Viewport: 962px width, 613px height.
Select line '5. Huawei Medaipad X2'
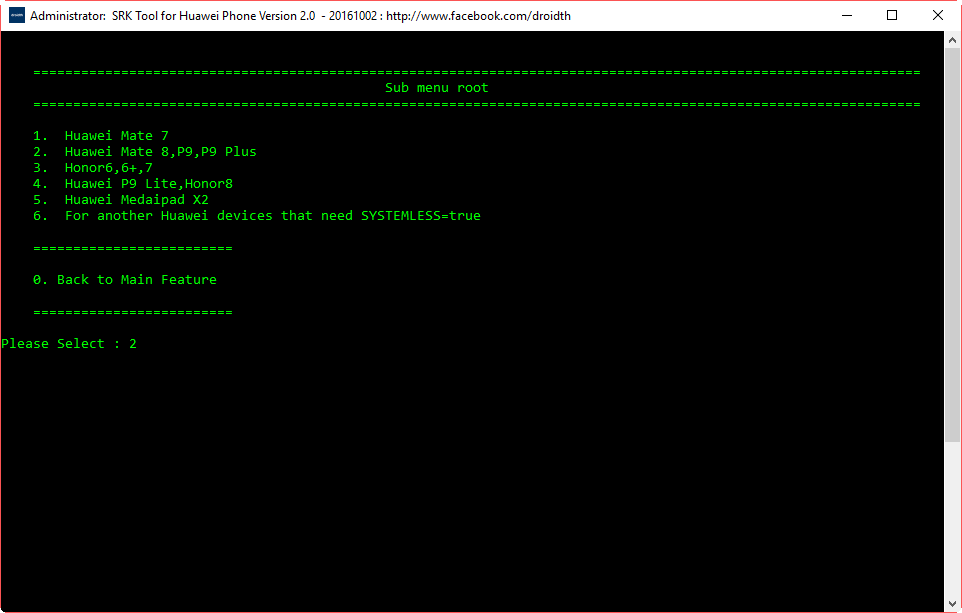(x=121, y=199)
